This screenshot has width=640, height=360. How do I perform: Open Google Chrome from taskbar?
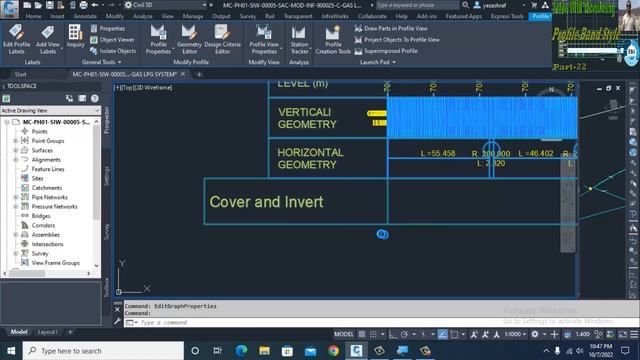click(x=333, y=351)
